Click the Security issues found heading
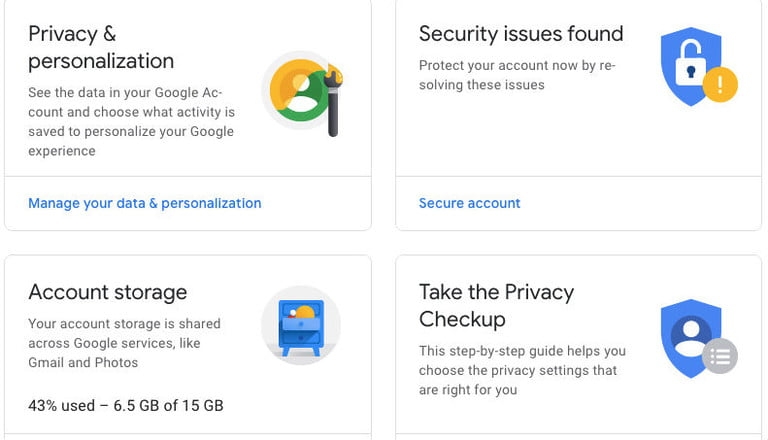768x440 pixels. pos(520,34)
